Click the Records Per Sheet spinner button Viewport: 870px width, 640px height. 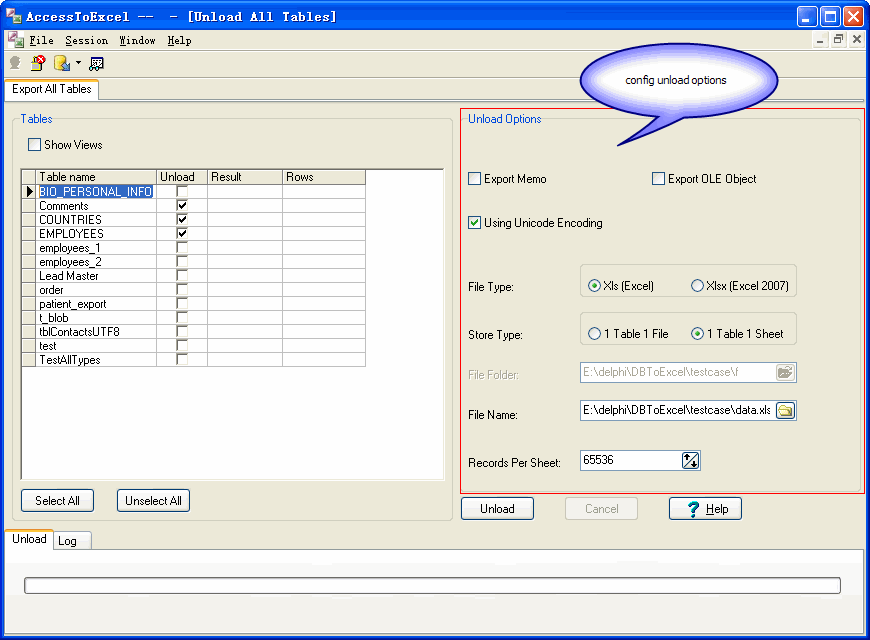[690, 460]
